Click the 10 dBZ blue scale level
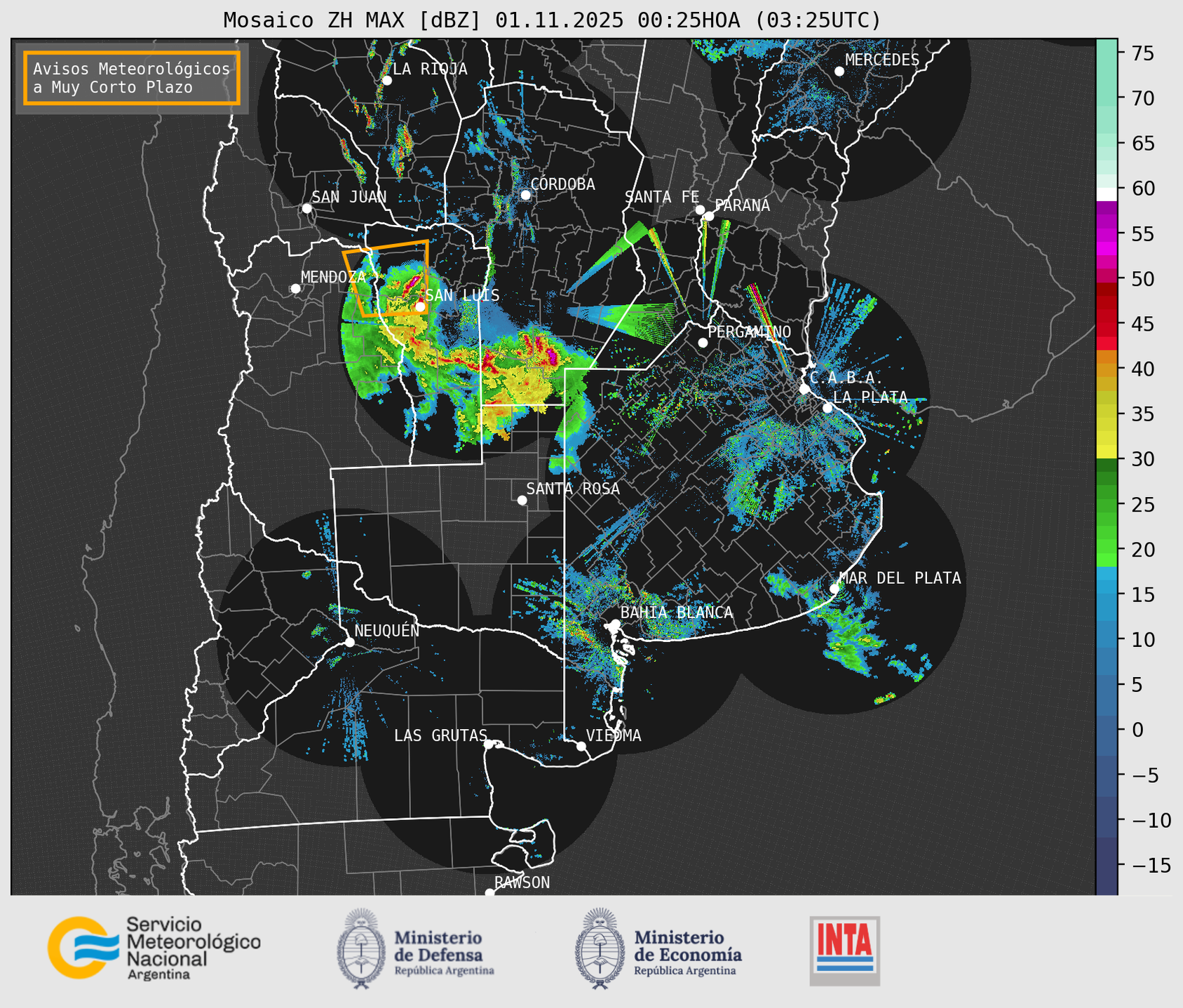The height and width of the screenshot is (1008, 1183). tap(1107, 639)
